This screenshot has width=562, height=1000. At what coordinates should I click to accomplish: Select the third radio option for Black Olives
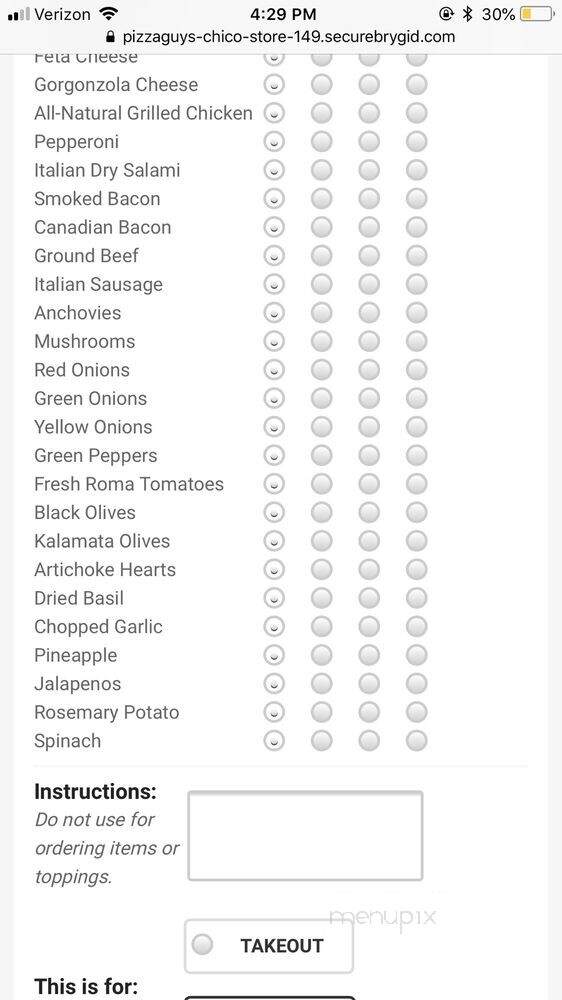click(x=369, y=512)
